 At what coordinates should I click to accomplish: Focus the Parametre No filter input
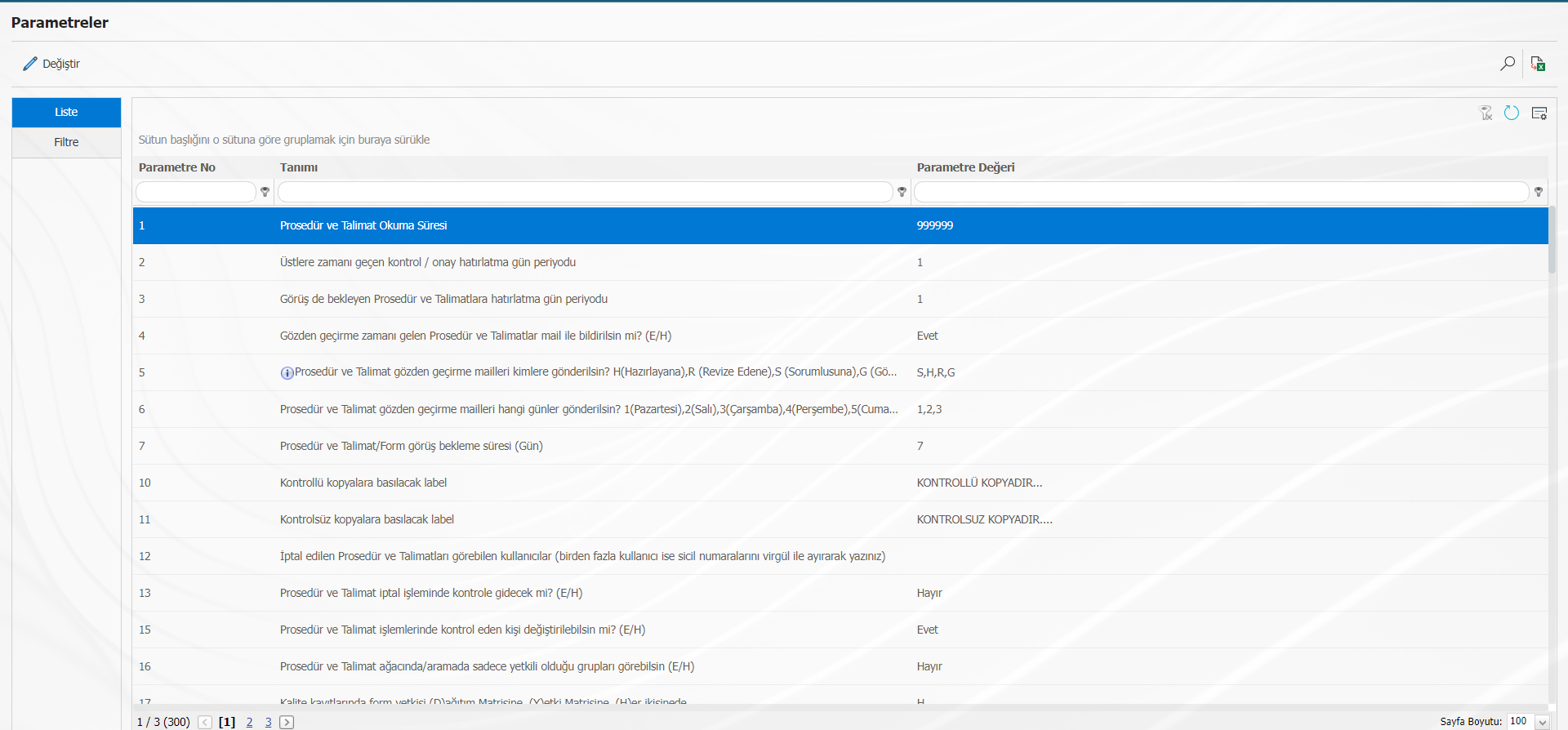196,192
